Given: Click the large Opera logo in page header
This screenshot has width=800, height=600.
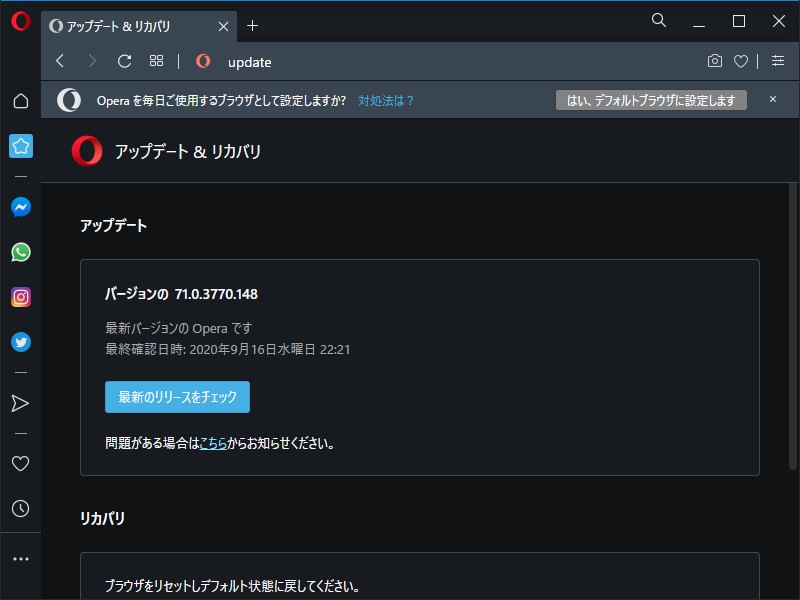Looking at the screenshot, I should (87, 151).
